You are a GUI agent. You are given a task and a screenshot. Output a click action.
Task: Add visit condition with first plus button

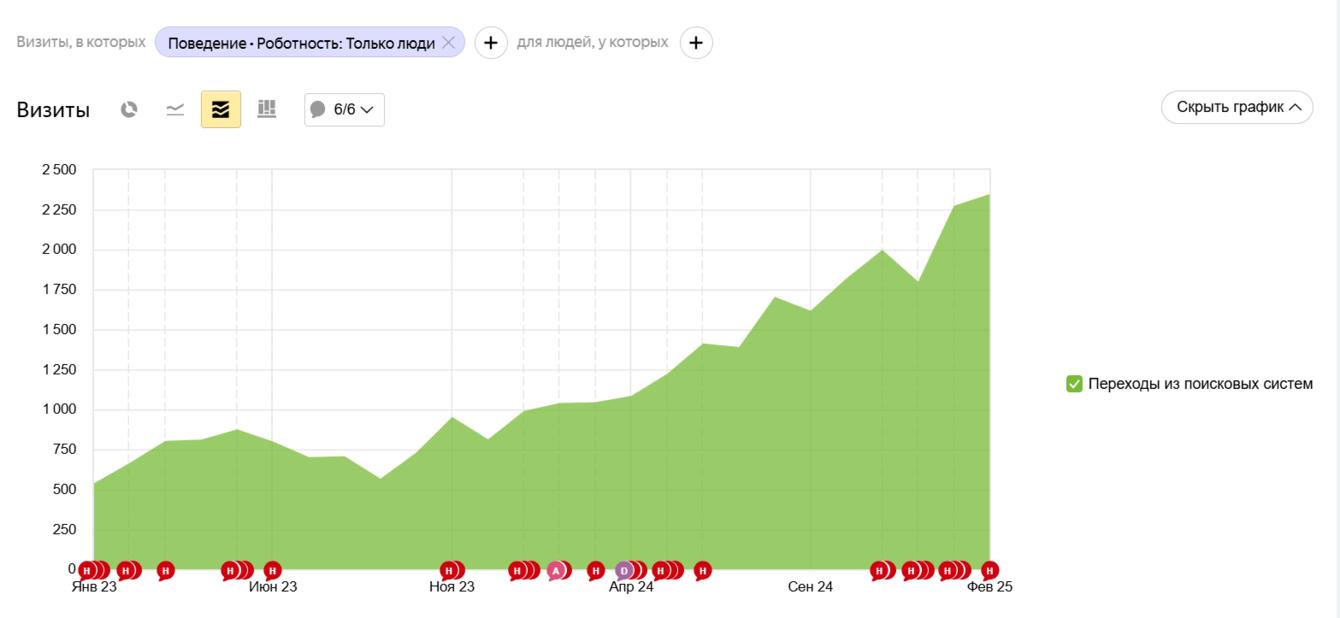[491, 43]
